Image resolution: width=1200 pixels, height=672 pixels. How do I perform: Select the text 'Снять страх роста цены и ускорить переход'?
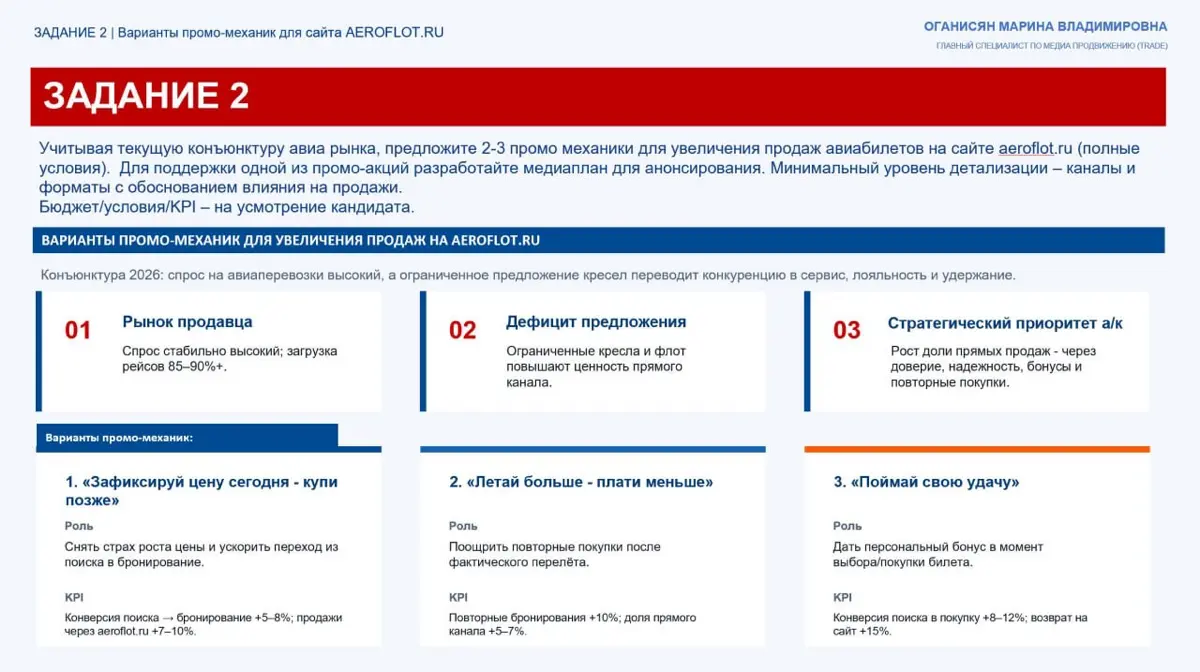201,554
